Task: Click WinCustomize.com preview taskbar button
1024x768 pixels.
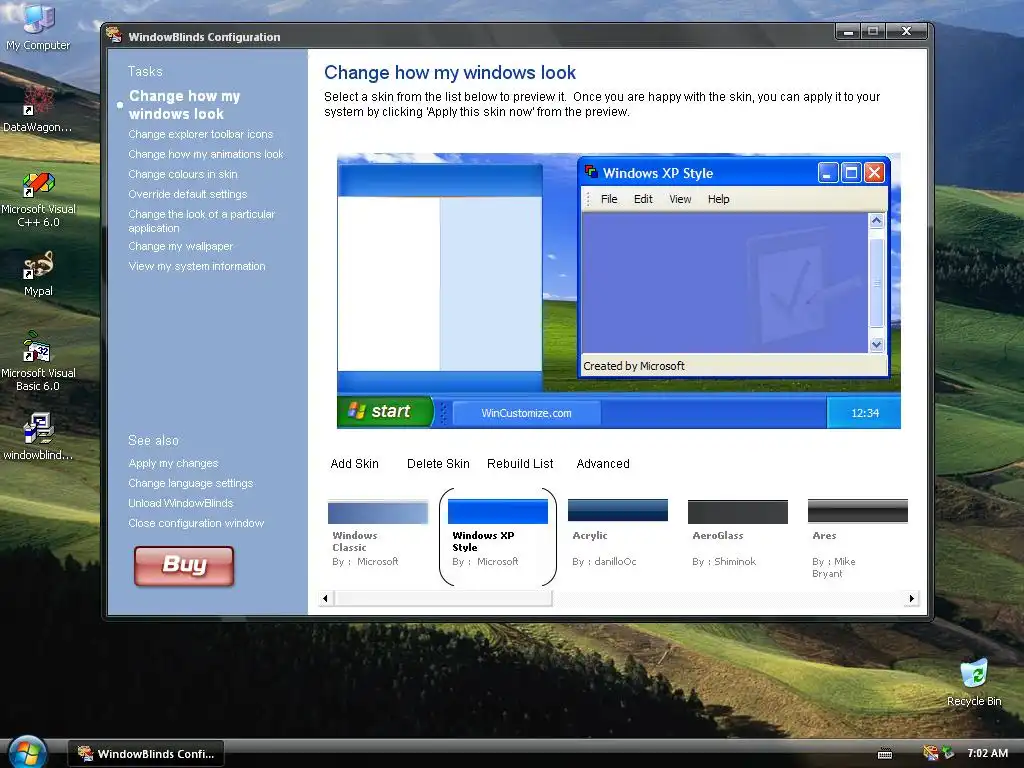Action: pyautogui.click(x=526, y=413)
